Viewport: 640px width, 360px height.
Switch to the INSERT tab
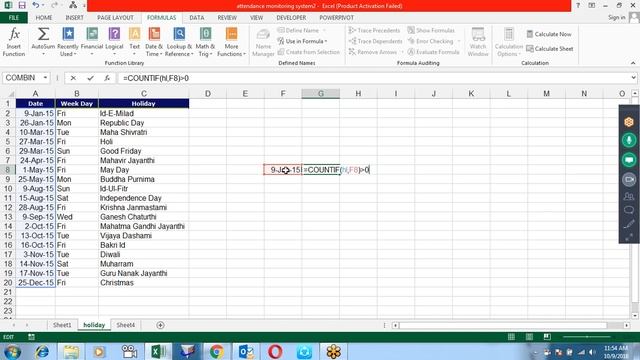74,18
